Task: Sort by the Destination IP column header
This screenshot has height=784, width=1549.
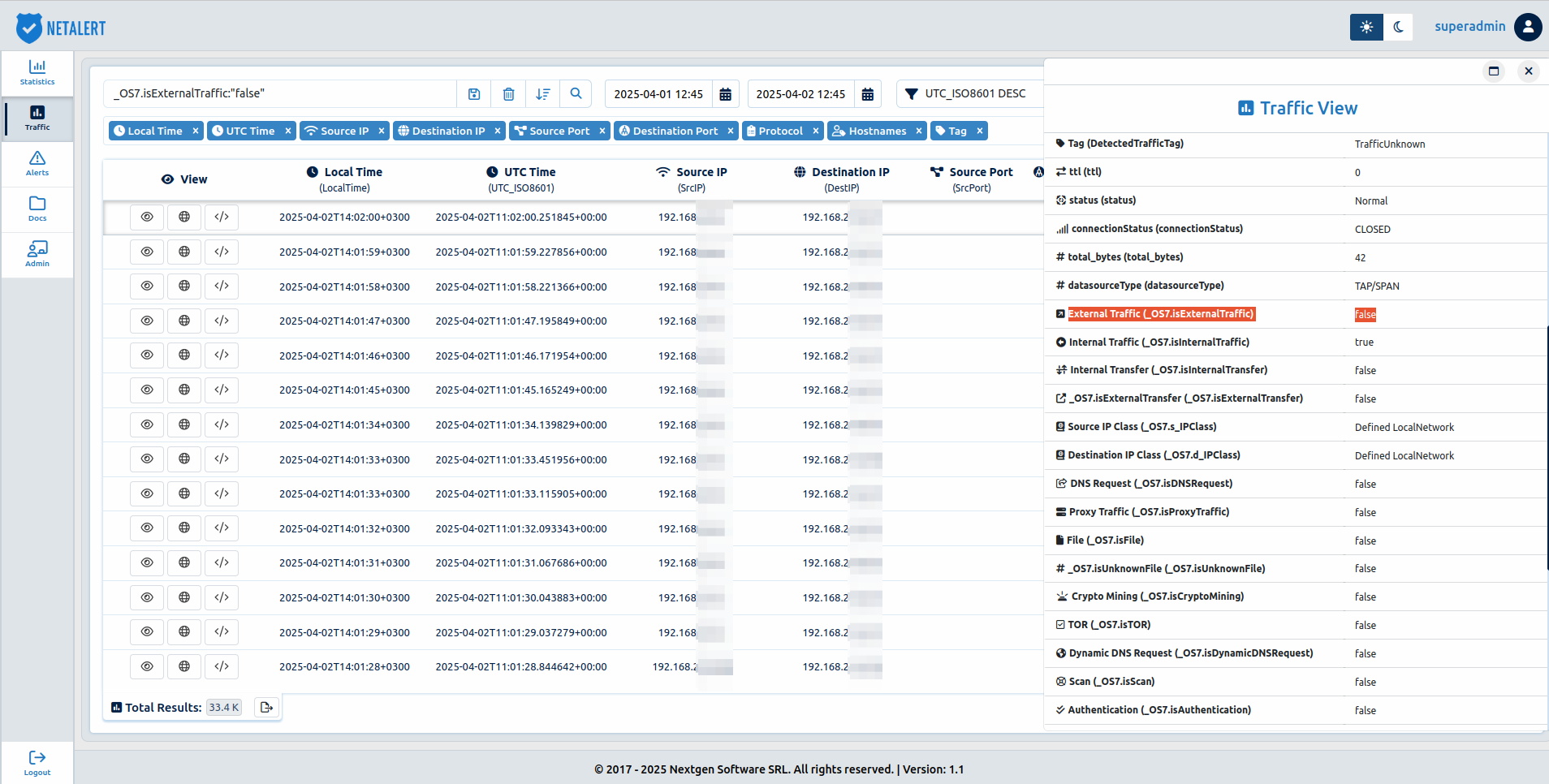Action: (x=842, y=179)
